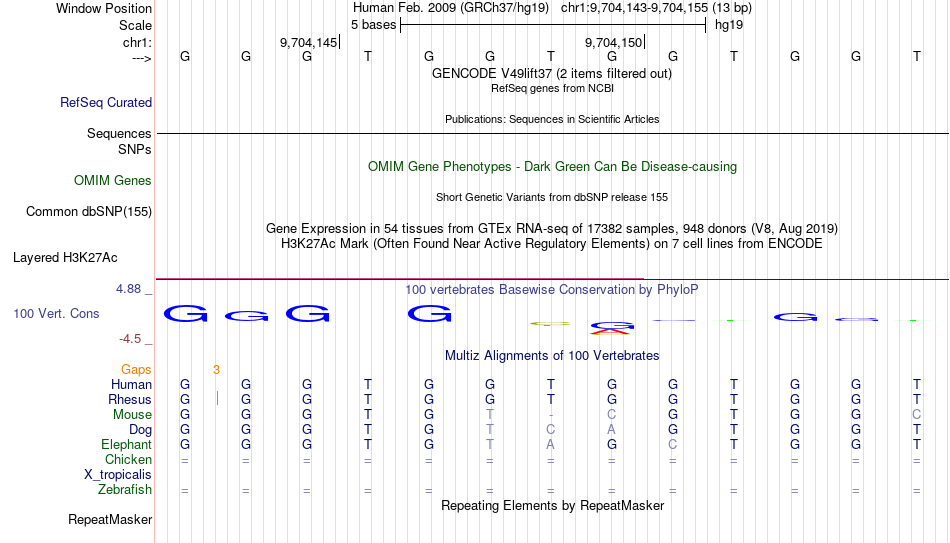Viewport: 950px width, 543px height.
Task: Click the Short Genetic Variants dbSNP title
Action: coord(551,198)
